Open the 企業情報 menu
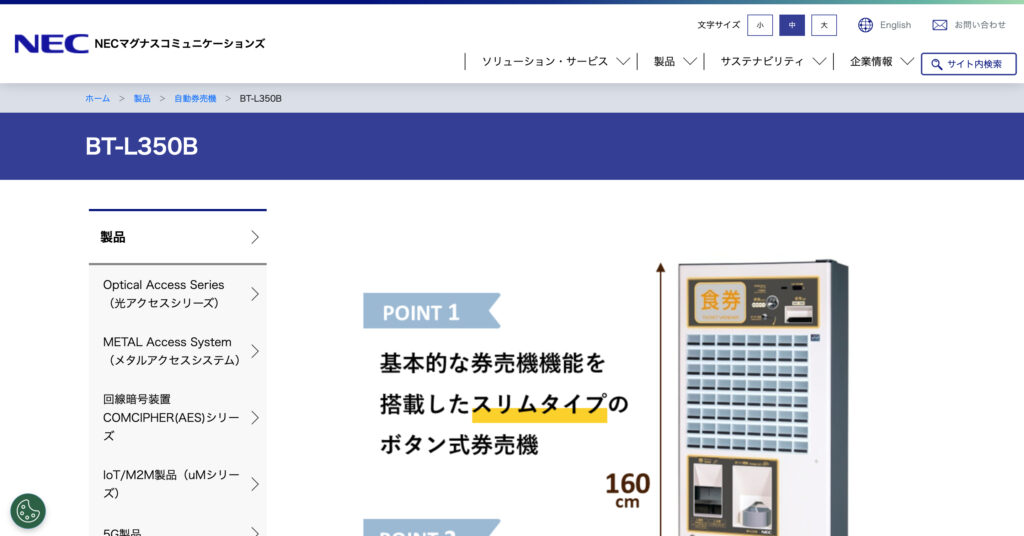The width and height of the screenshot is (1024, 536). (x=871, y=61)
